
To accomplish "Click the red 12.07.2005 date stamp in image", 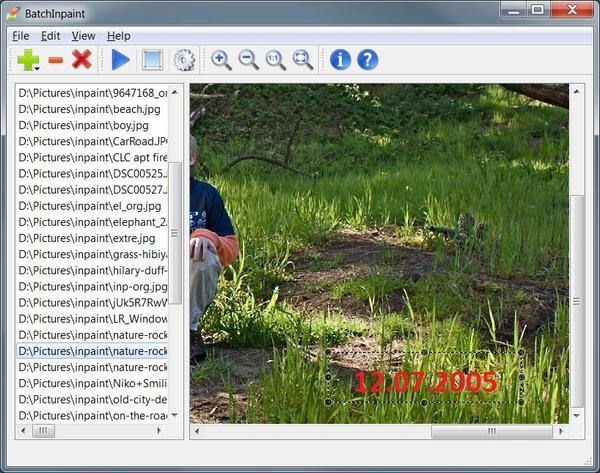I will pos(425,382).
